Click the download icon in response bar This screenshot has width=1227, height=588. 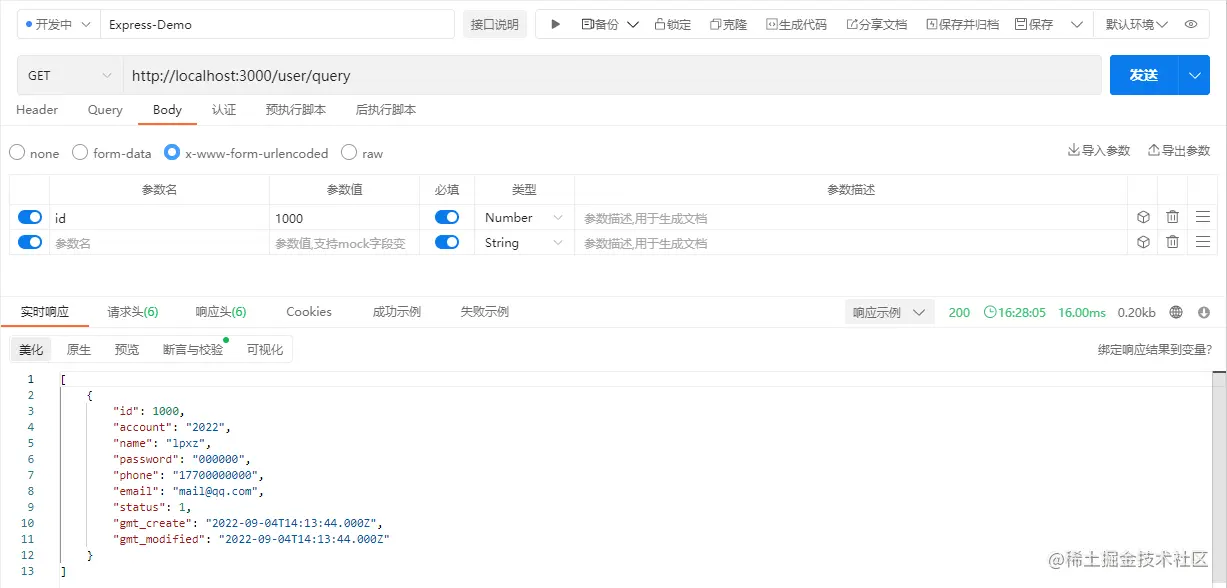[x=1204, y=312]
